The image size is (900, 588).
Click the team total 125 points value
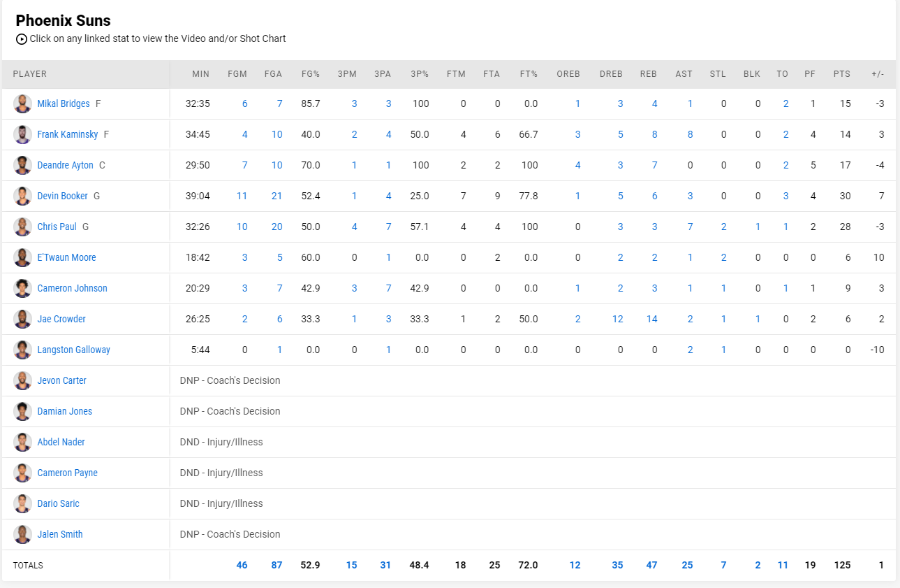click(842, 565)
